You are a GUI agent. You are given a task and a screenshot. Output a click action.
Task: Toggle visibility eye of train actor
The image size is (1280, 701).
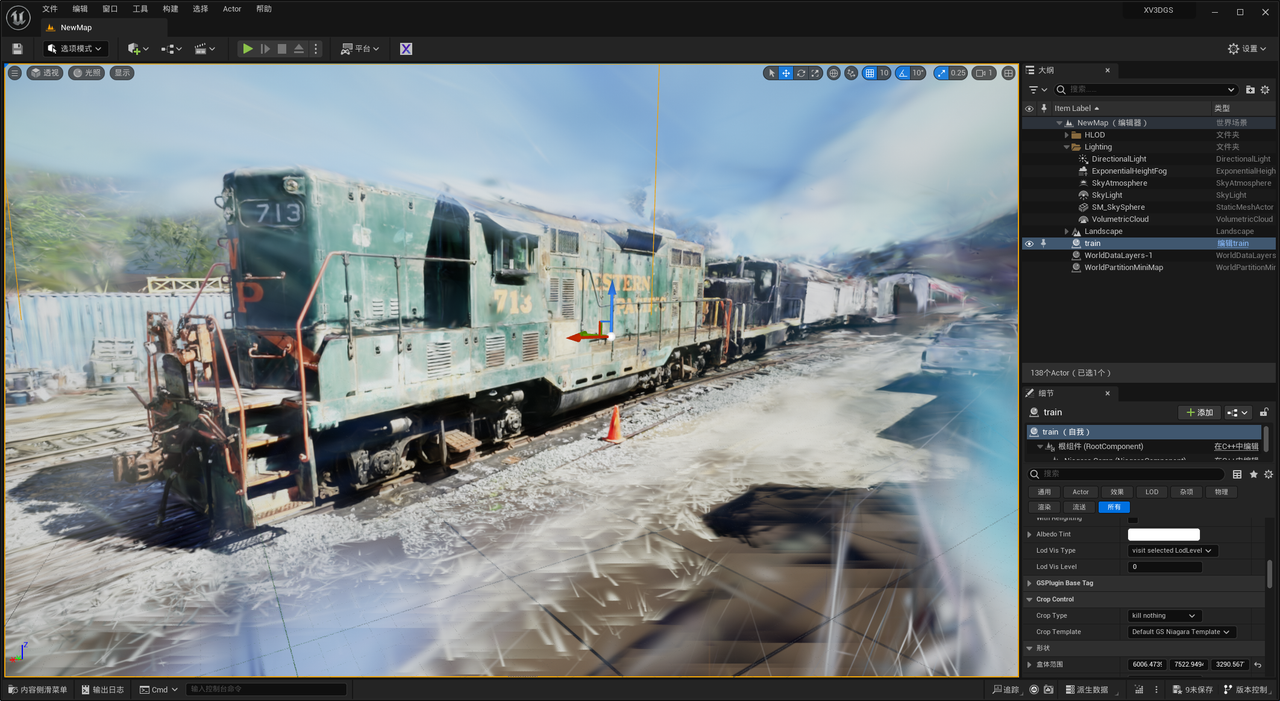(x=1029, y=243)
